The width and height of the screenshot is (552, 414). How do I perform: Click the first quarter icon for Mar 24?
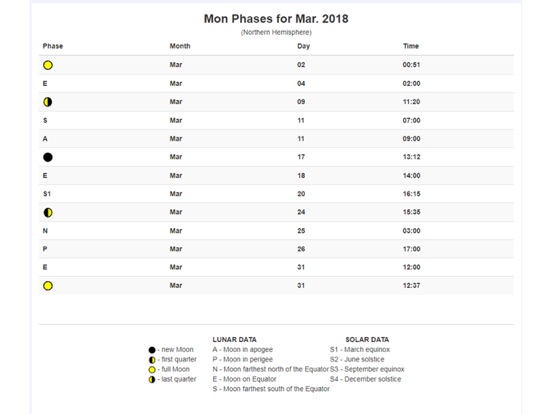click(x=48, y=213)
